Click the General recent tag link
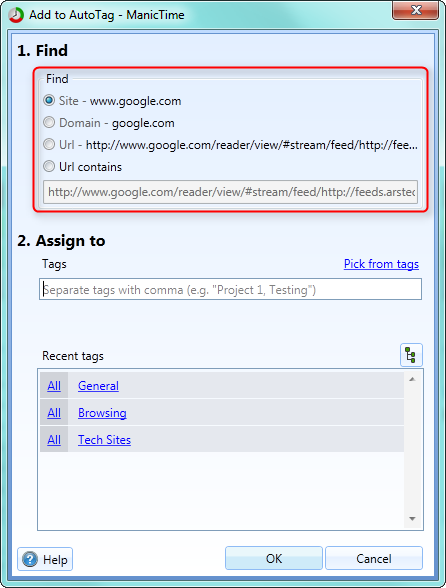 click(x=98, y=386)
